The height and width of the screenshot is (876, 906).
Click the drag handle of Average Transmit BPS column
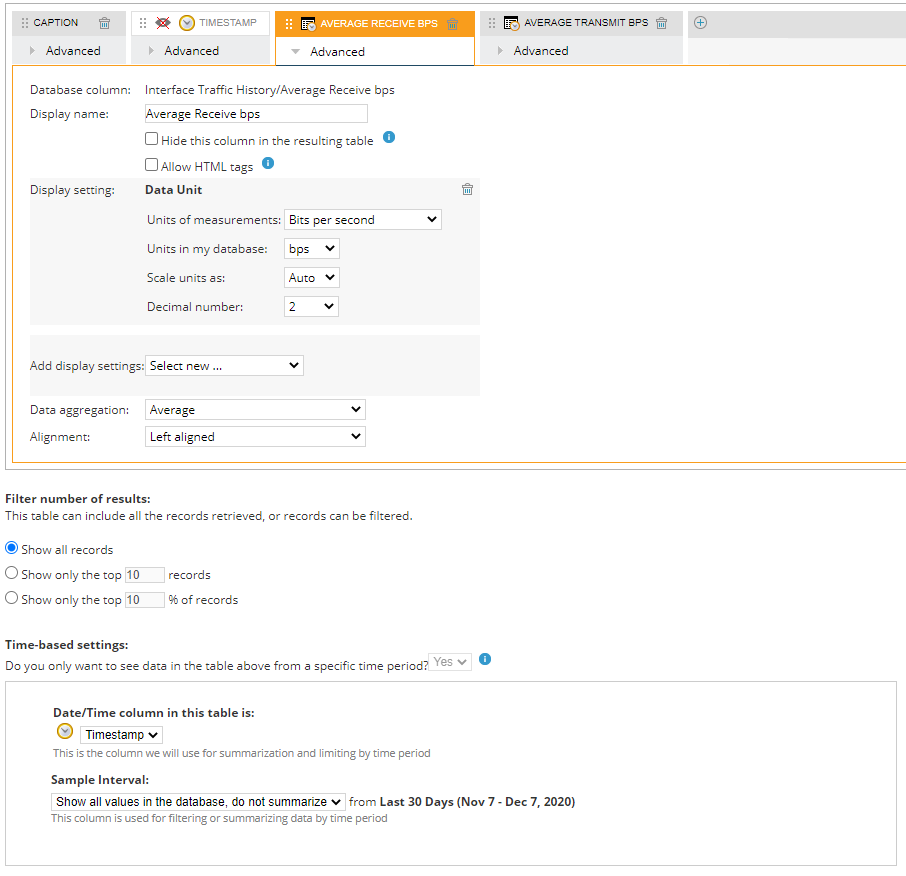[x=492, y=23]
